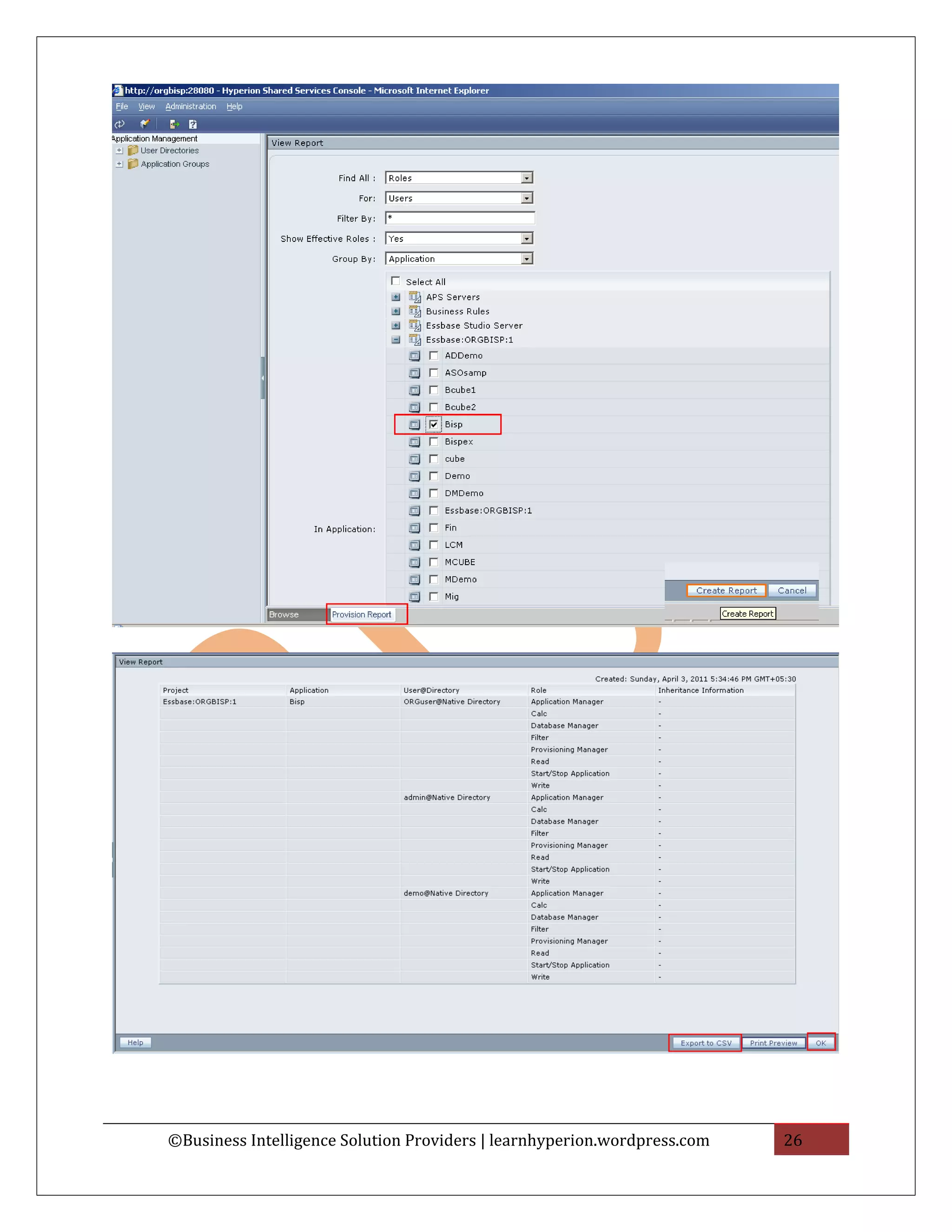Viewport: 952px width, 1232px height.
Task: Expand the Business Rules tree node
Action: tap(396, 311)
